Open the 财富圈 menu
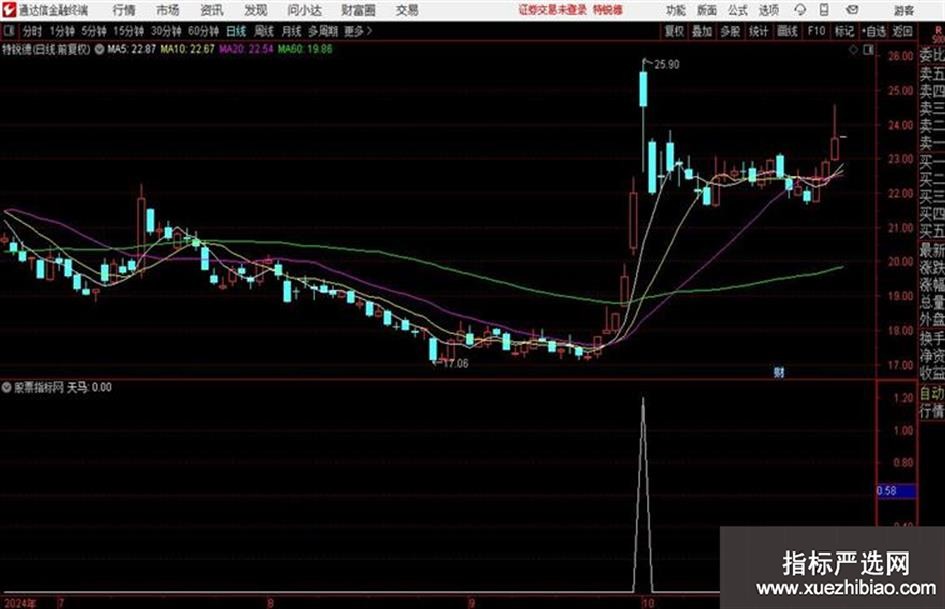This screenshot has height=609, width=945. (x=358, y=10)
